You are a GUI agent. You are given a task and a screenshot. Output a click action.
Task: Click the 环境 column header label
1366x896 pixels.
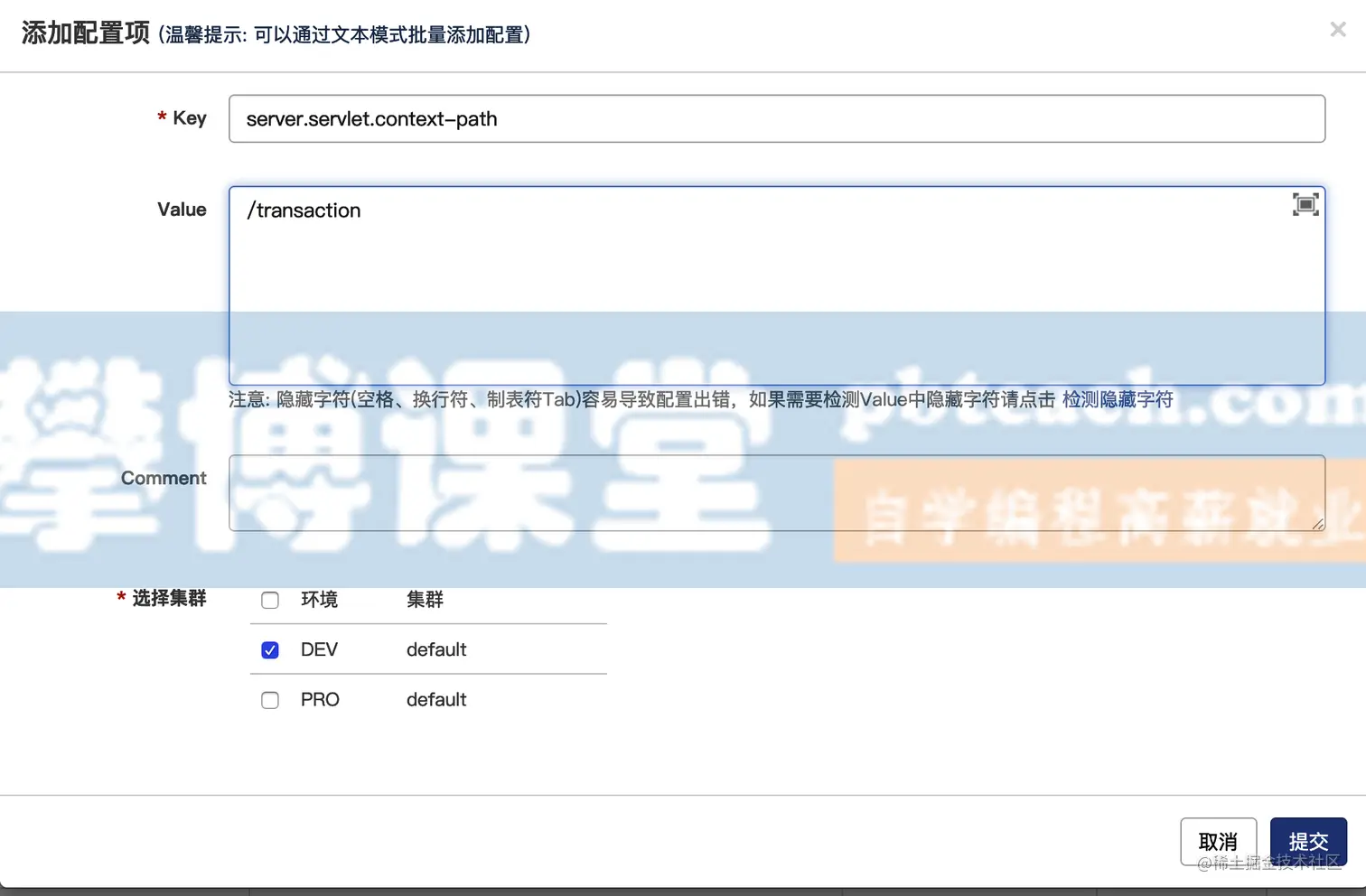click(318, 599)
